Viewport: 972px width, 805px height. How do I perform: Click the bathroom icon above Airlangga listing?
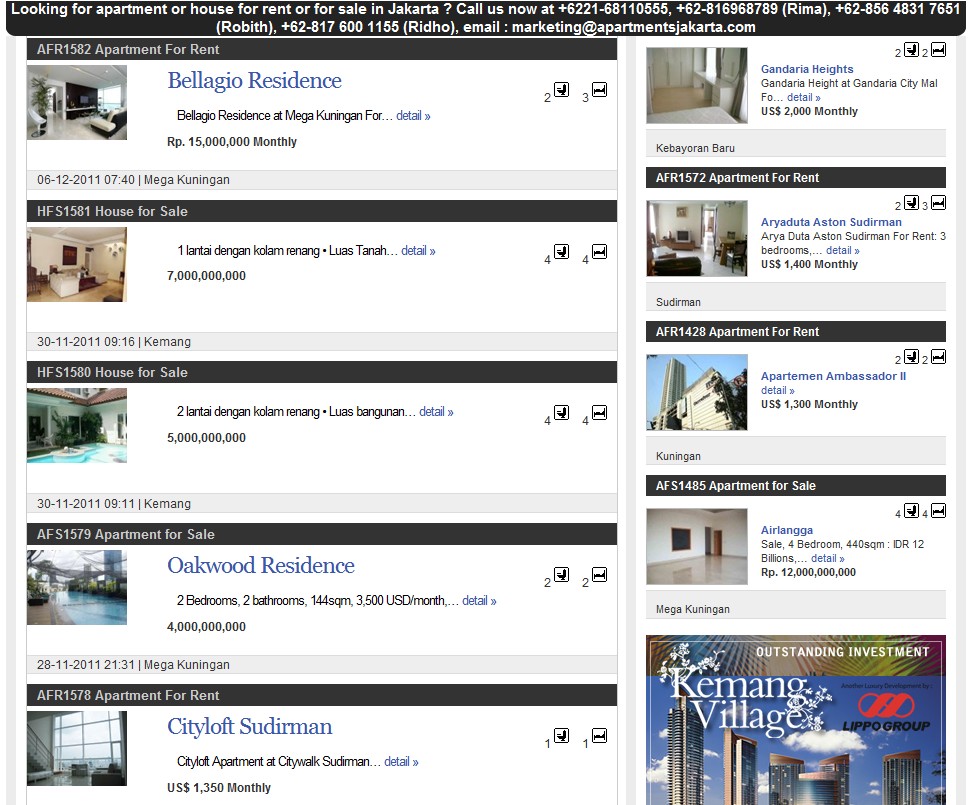(x=911, y=511)
